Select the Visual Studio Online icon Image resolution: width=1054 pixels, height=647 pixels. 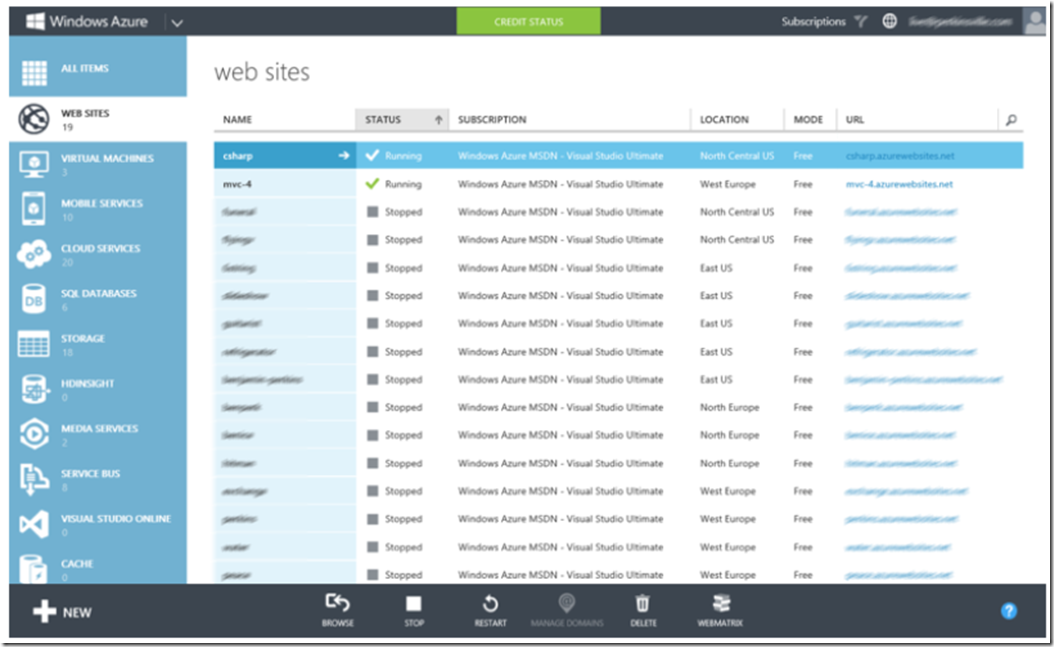[34, 523]
